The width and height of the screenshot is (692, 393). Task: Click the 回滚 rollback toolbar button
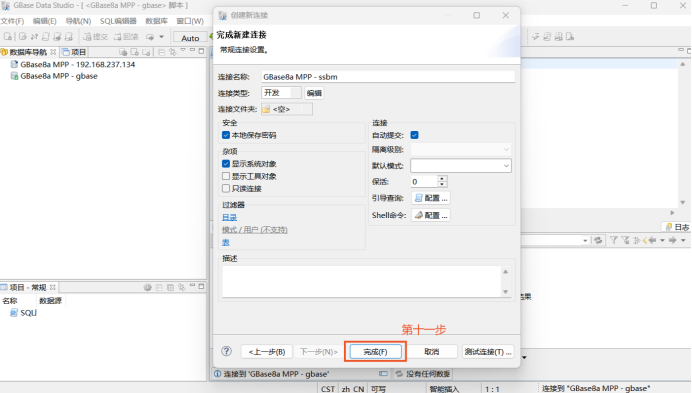[x=126, y=37]
